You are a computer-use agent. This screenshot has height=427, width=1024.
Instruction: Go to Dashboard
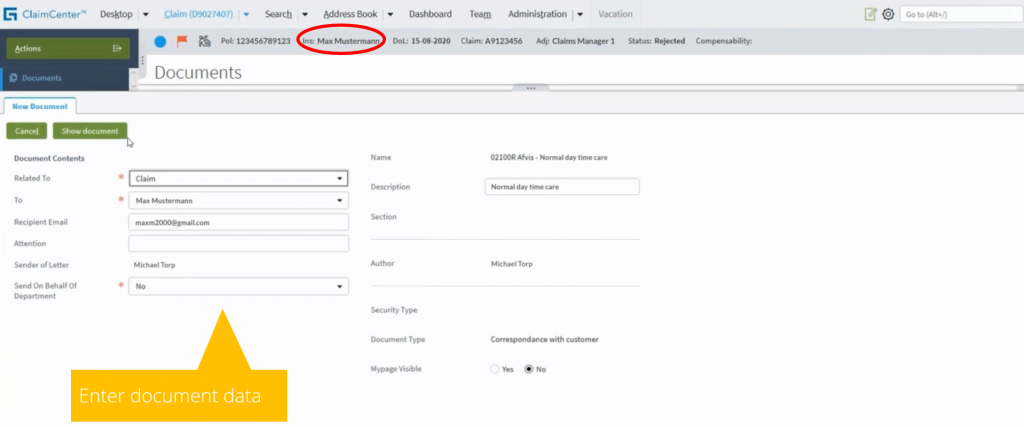[x=430, y=14]
